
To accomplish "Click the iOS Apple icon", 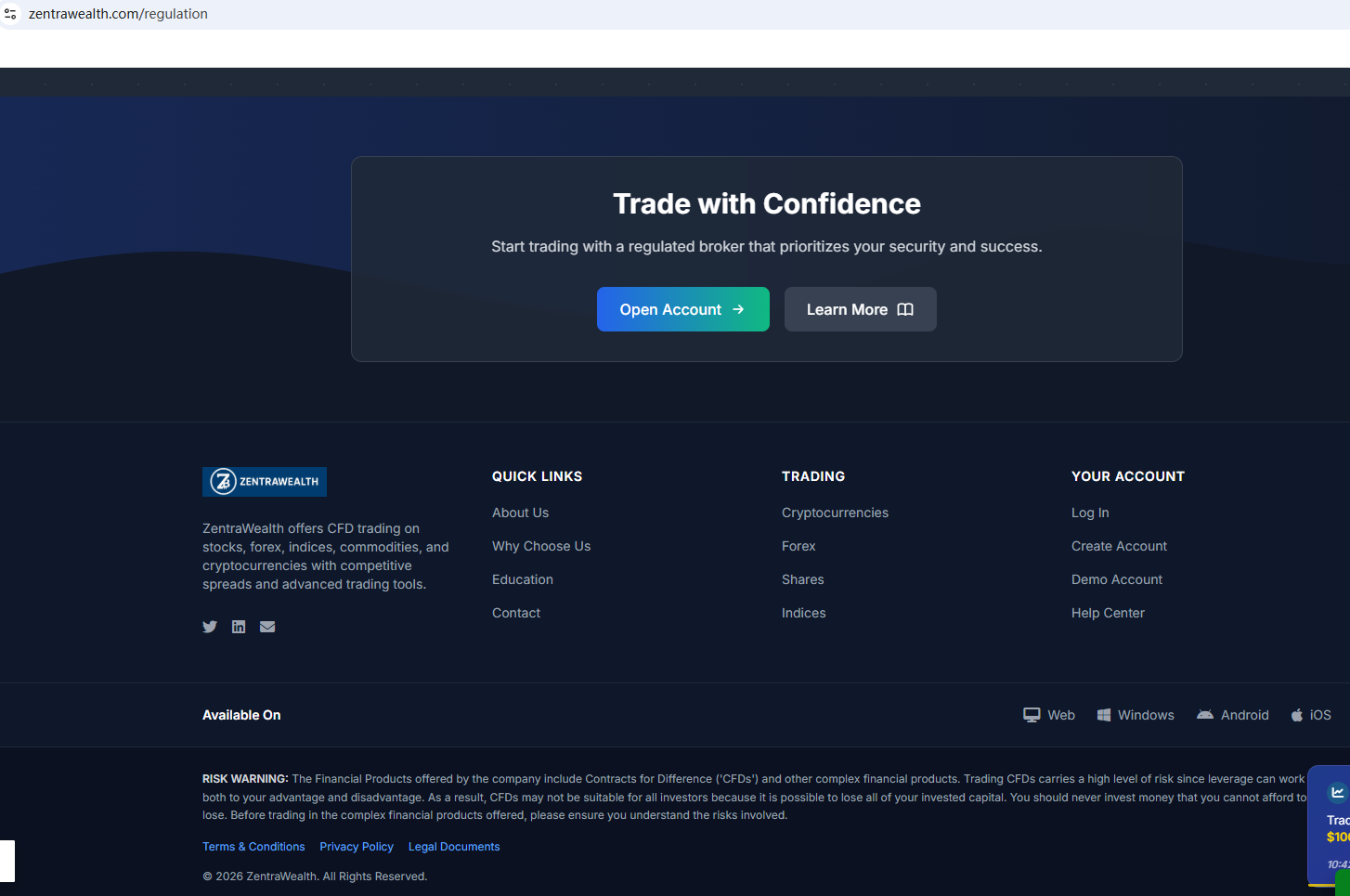I will pyautogui.click(x=1297, y=715).
